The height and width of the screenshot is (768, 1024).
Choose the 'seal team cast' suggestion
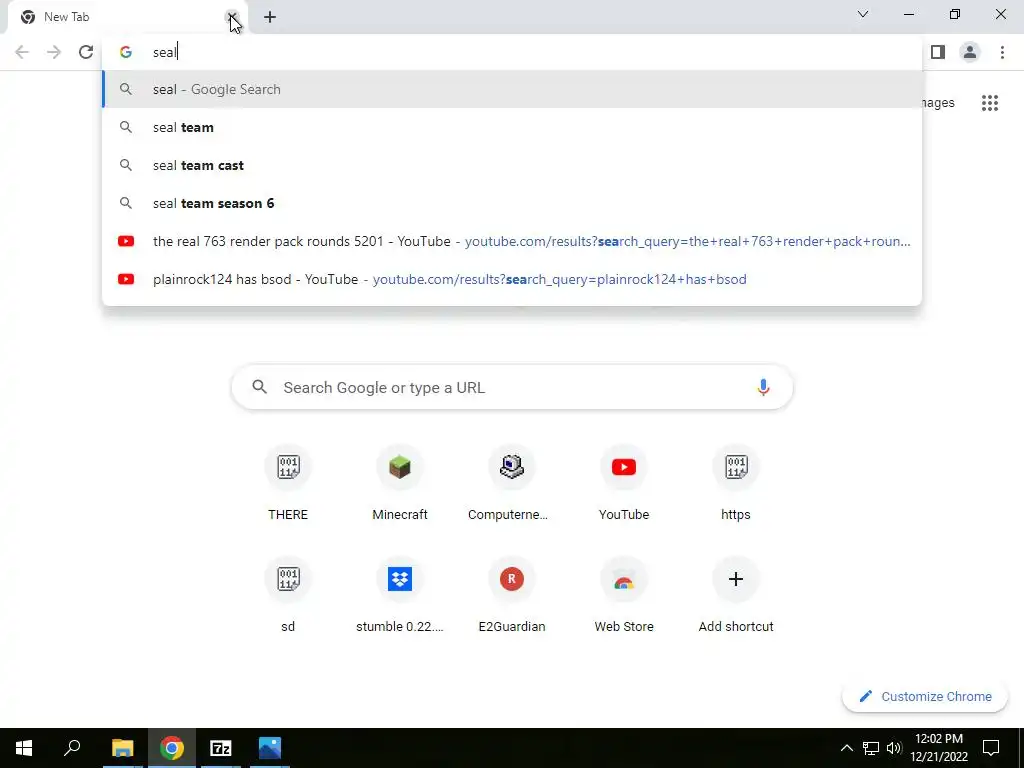[x=512, y=165]
